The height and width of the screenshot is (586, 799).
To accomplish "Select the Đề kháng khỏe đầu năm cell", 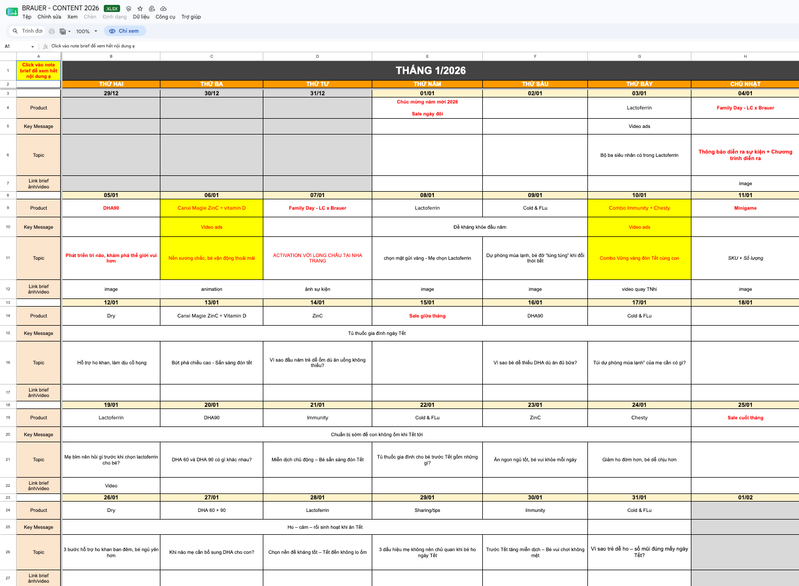I will pyautogui.click(x=480, y=227).
